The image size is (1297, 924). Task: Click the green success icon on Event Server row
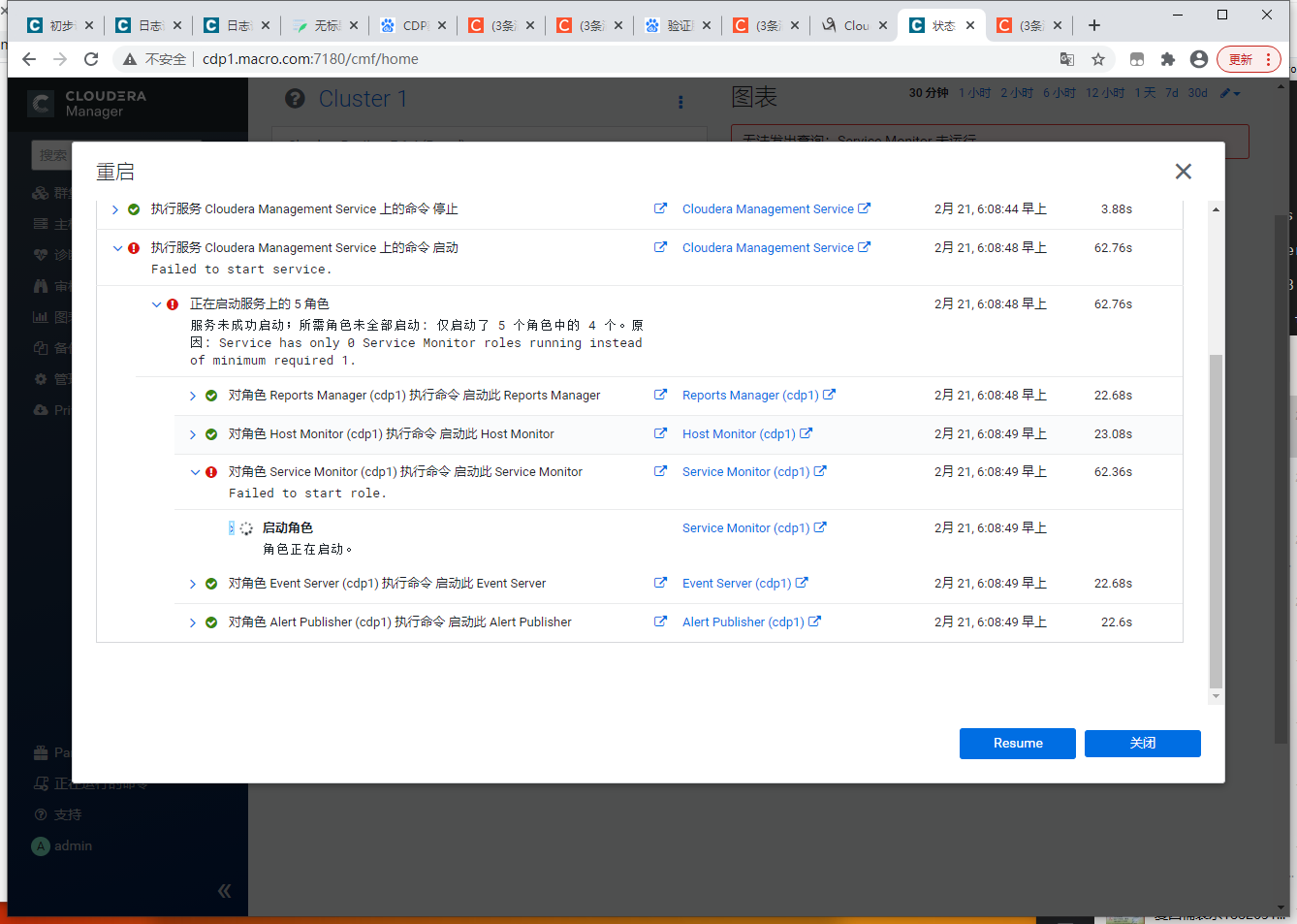point(211,584)
